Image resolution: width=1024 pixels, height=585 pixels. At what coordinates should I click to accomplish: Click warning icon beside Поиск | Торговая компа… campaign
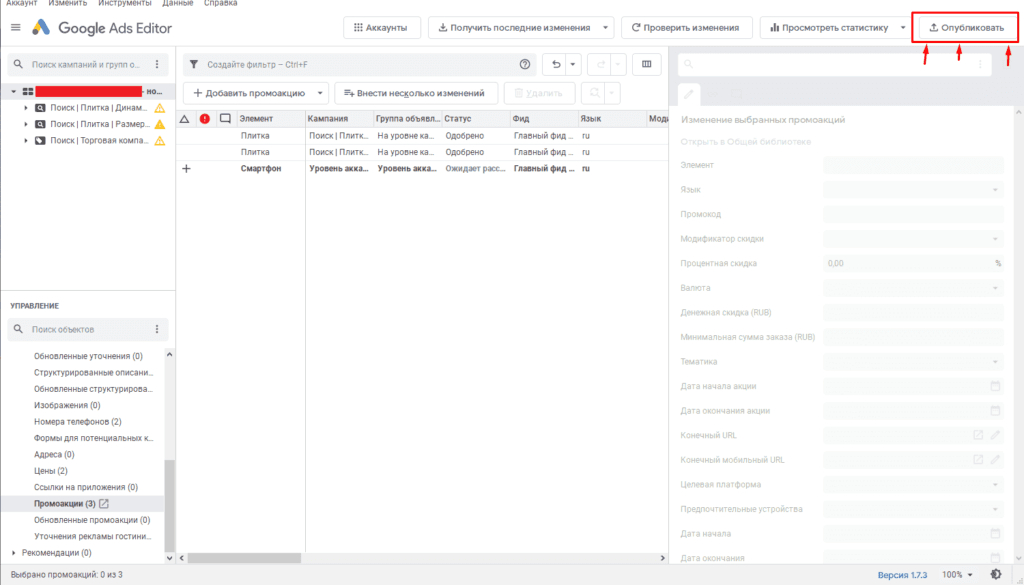click(x=159, y=140)
